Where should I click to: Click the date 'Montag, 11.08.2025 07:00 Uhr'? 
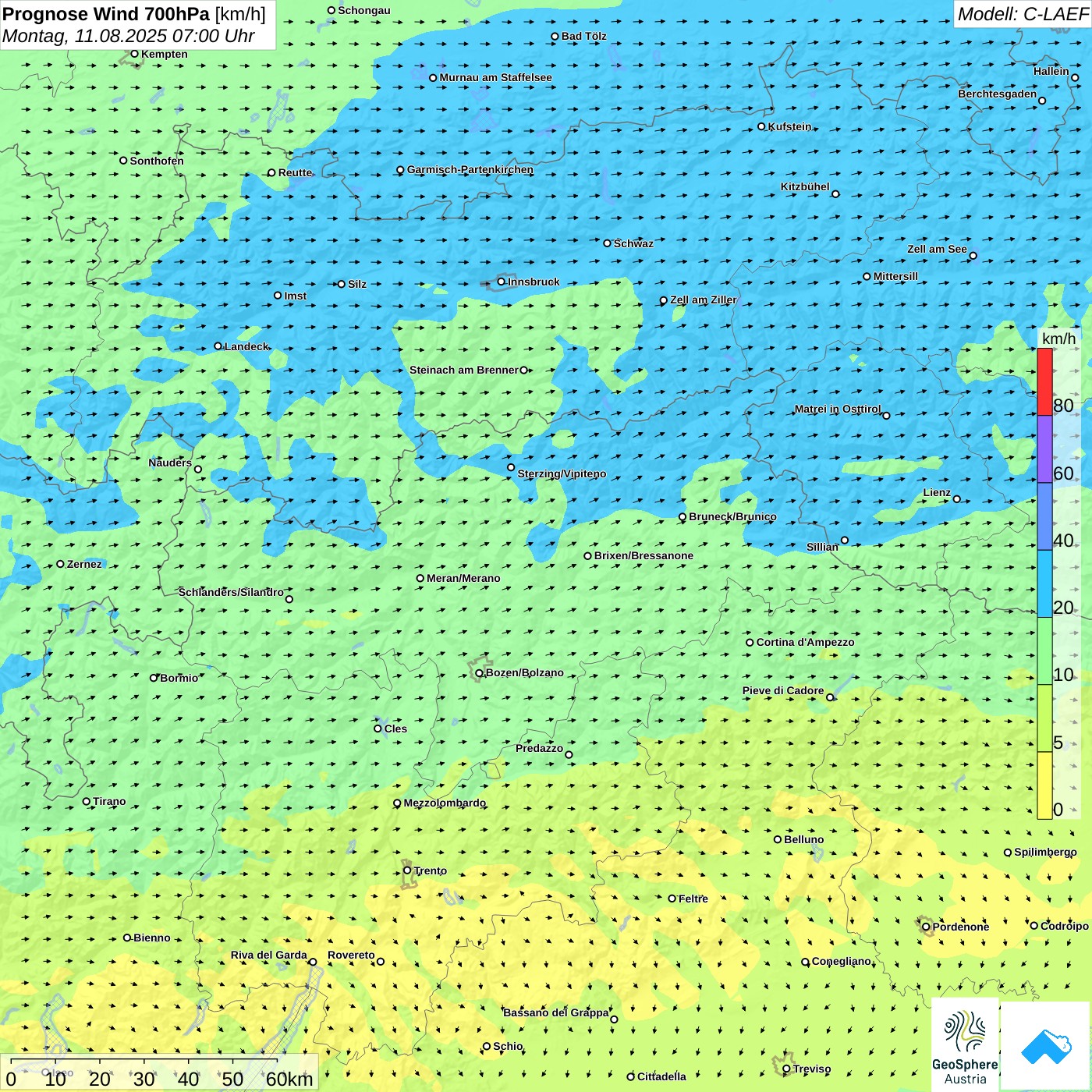click(129, 36)
